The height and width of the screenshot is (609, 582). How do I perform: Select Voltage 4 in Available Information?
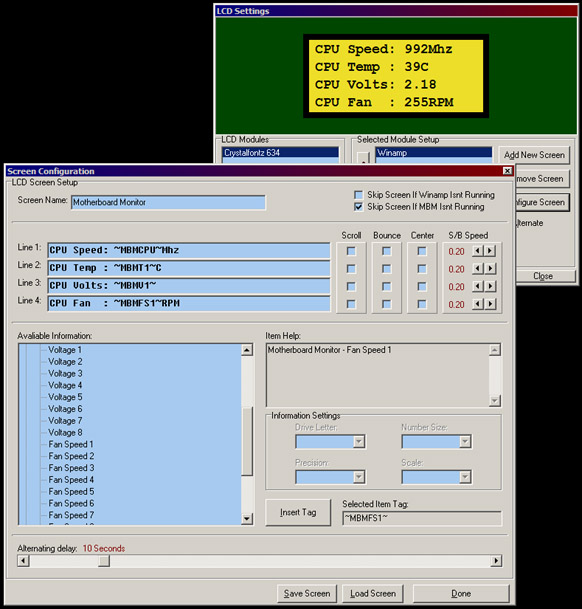[65, 385]
